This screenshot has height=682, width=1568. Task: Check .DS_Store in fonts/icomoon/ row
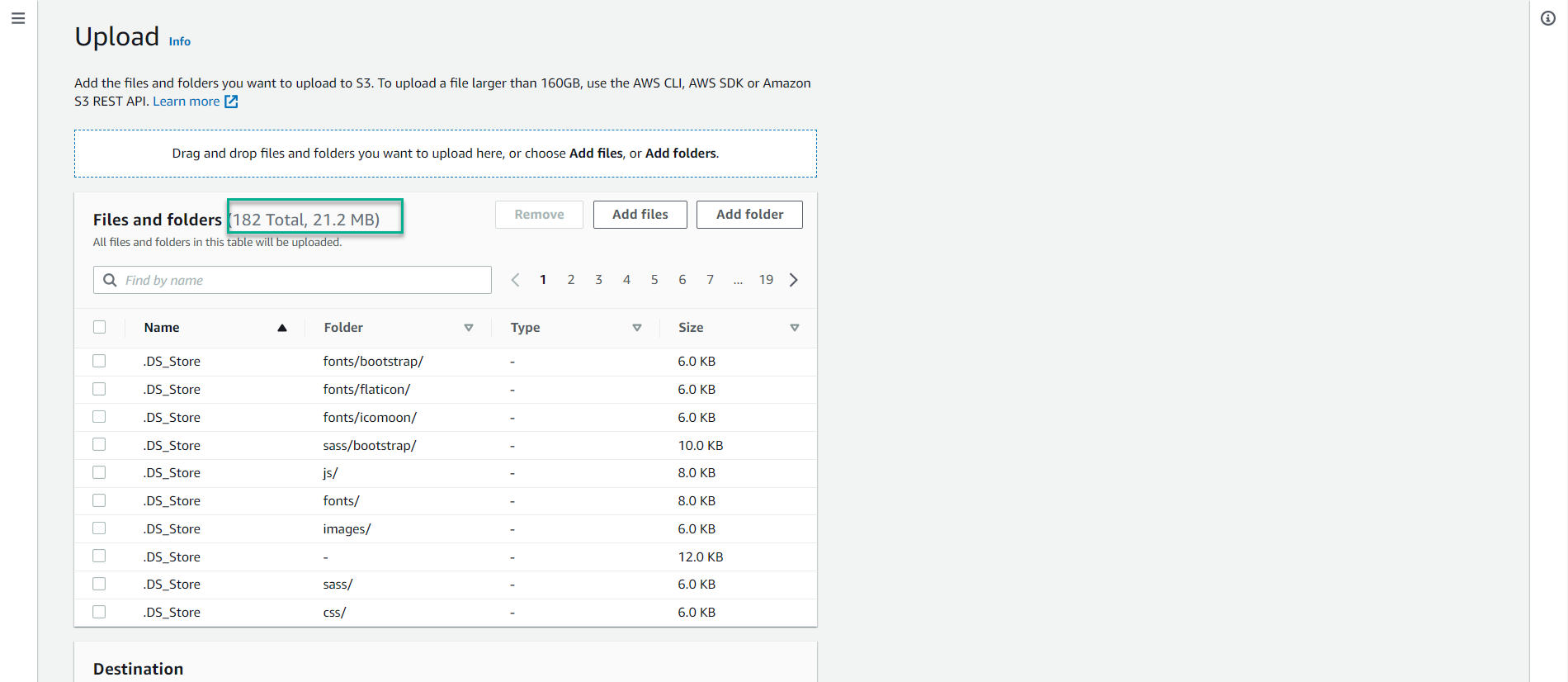click(x=99, y=417)
